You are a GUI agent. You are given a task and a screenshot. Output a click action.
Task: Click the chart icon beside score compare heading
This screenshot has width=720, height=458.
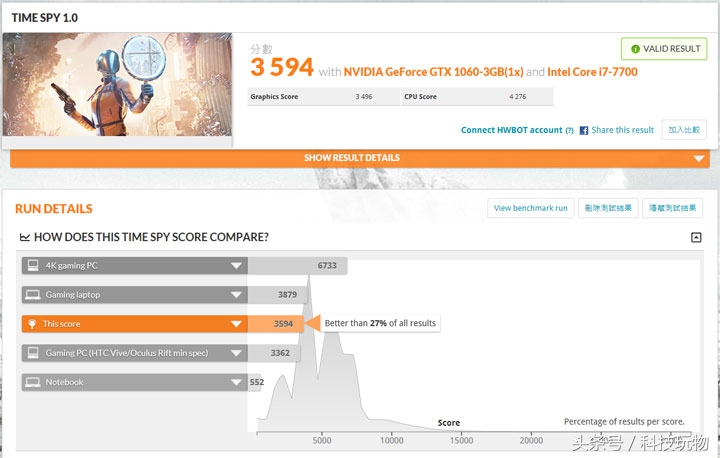click(x=25, y=237)
